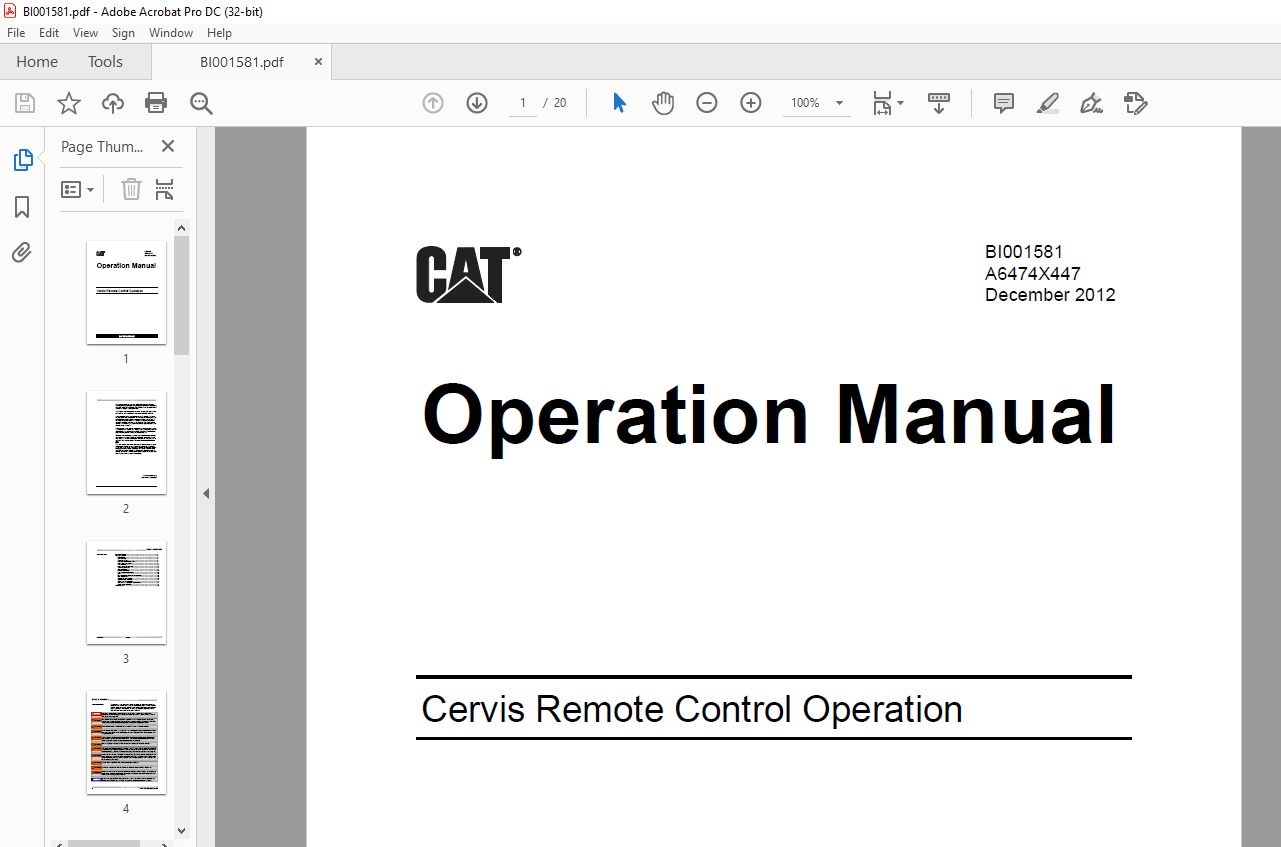
Task: Switch to the Home tab
Action: 37,62
